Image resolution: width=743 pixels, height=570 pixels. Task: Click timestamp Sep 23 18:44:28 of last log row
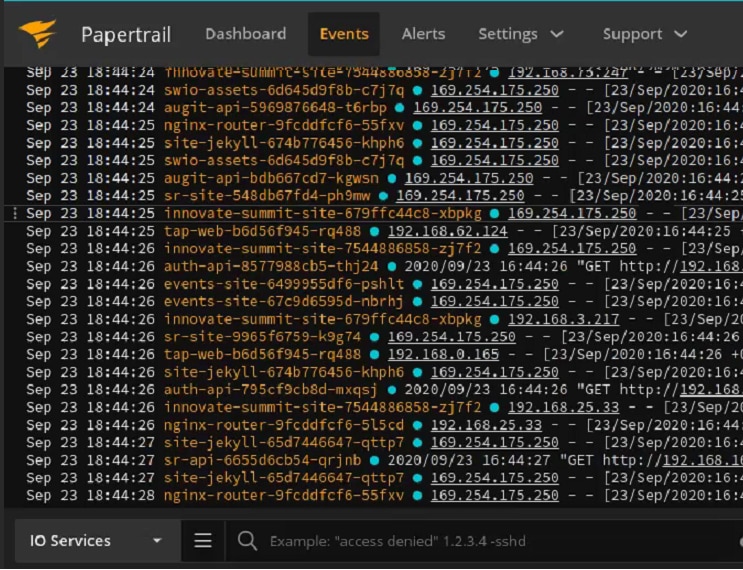click(91, 496)
